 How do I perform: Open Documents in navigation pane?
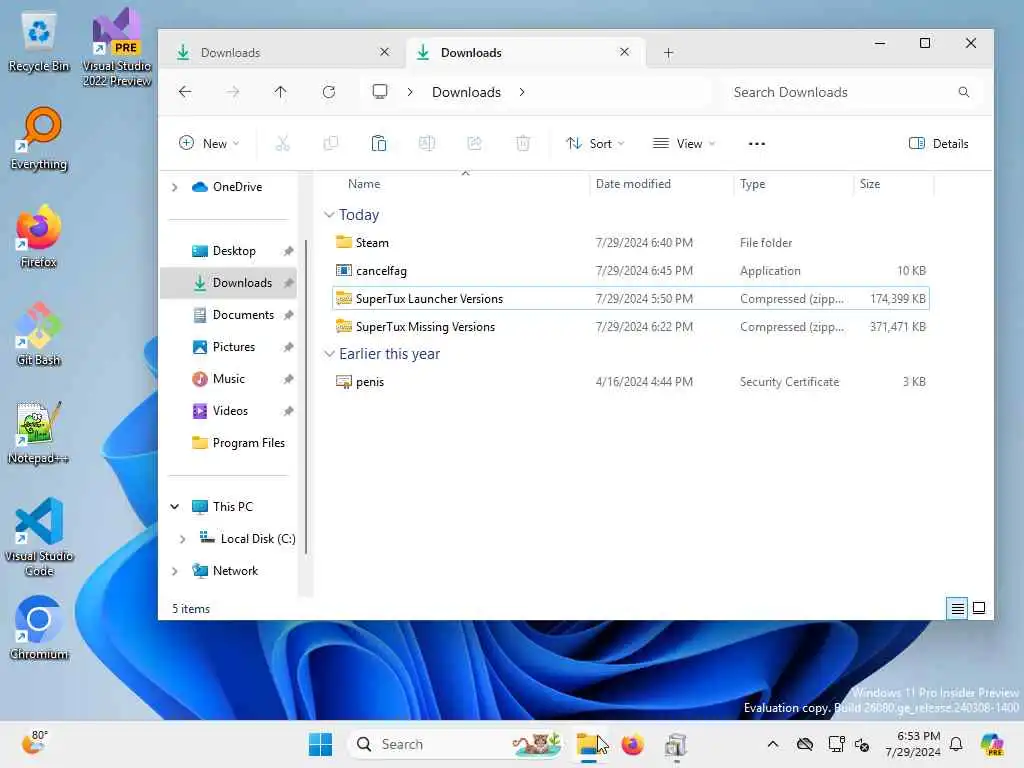pyautogui.click(x=229, y=315)
